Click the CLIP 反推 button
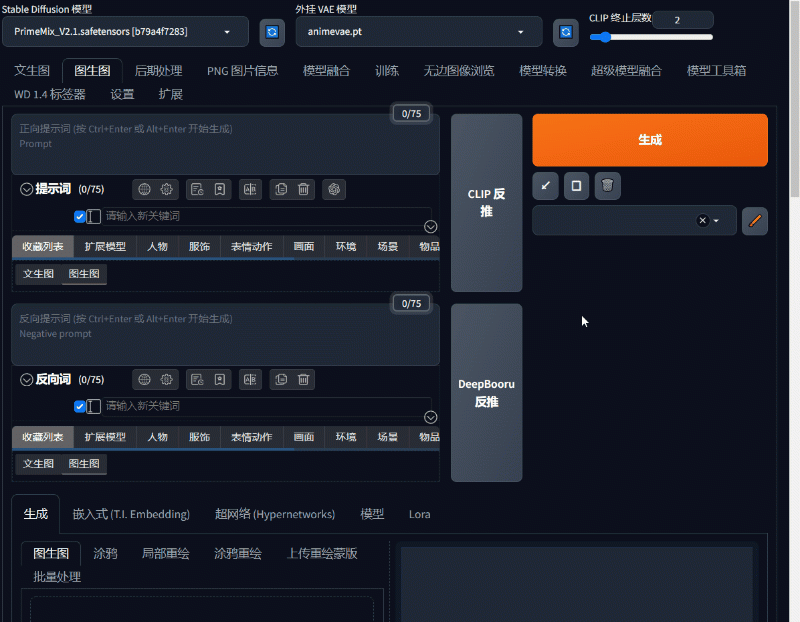The width and height of the screenshot is (800, 622). click(x=486, y=203)
